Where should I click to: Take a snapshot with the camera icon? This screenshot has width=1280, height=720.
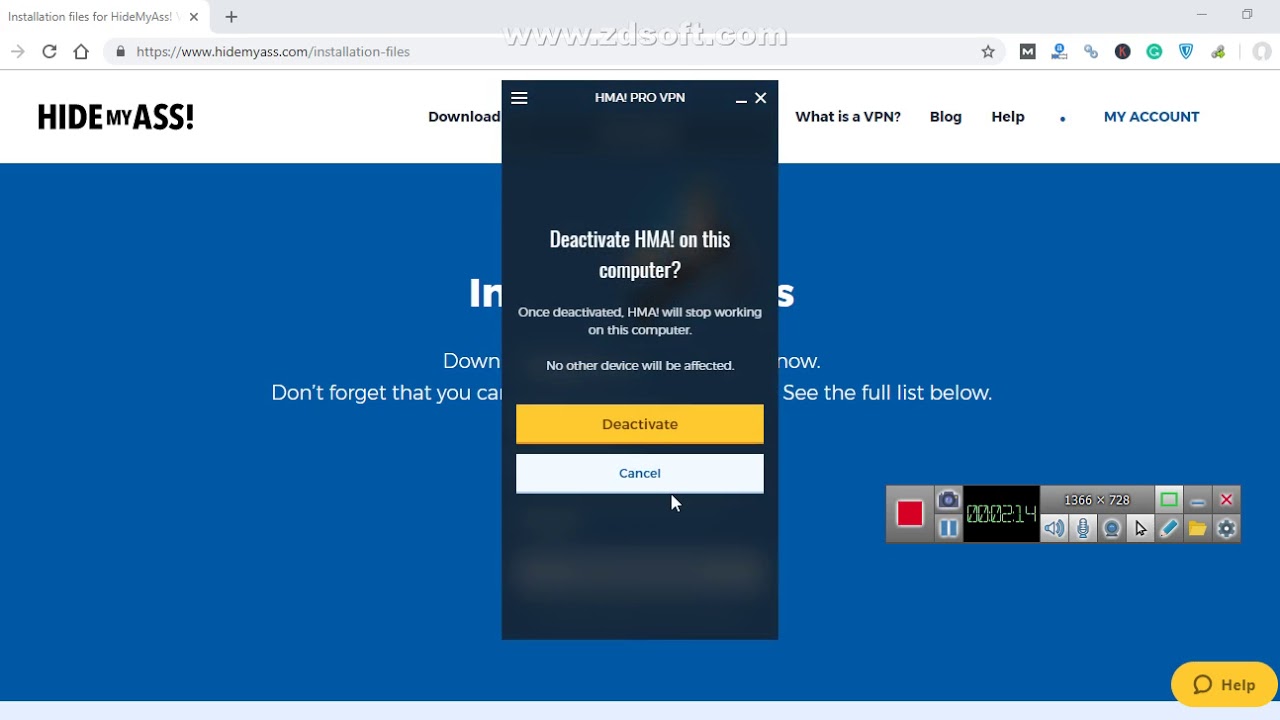[948, 499]
